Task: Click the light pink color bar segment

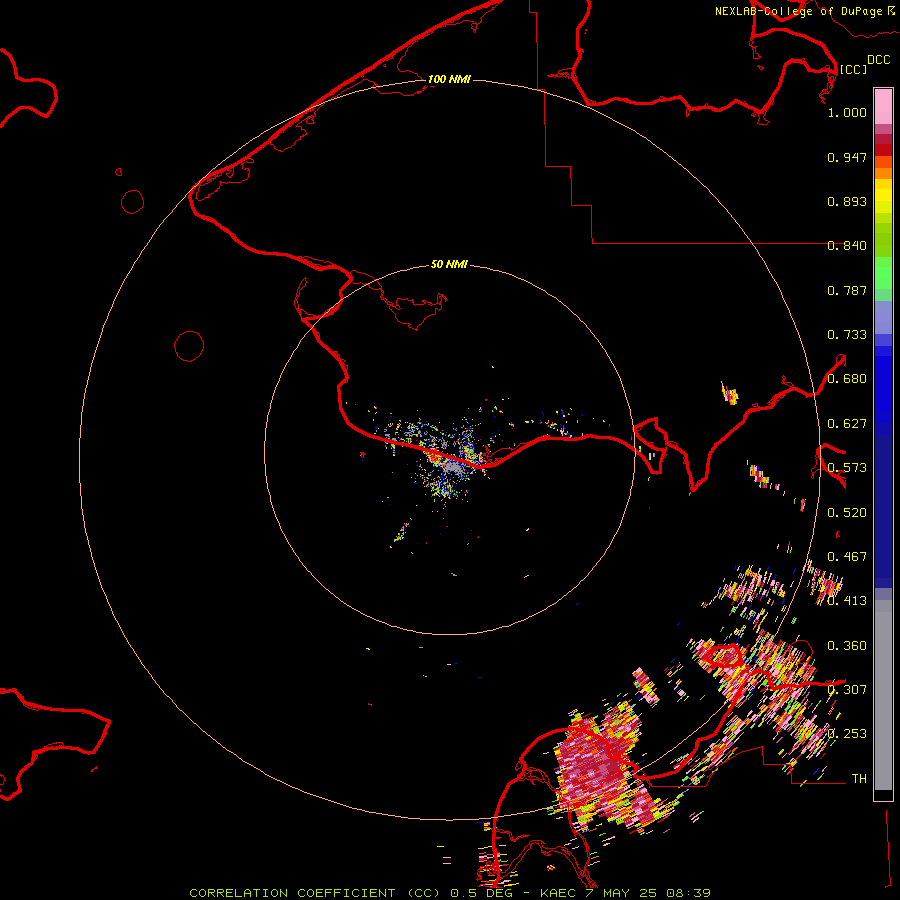Action: click(x=883, y=106)
